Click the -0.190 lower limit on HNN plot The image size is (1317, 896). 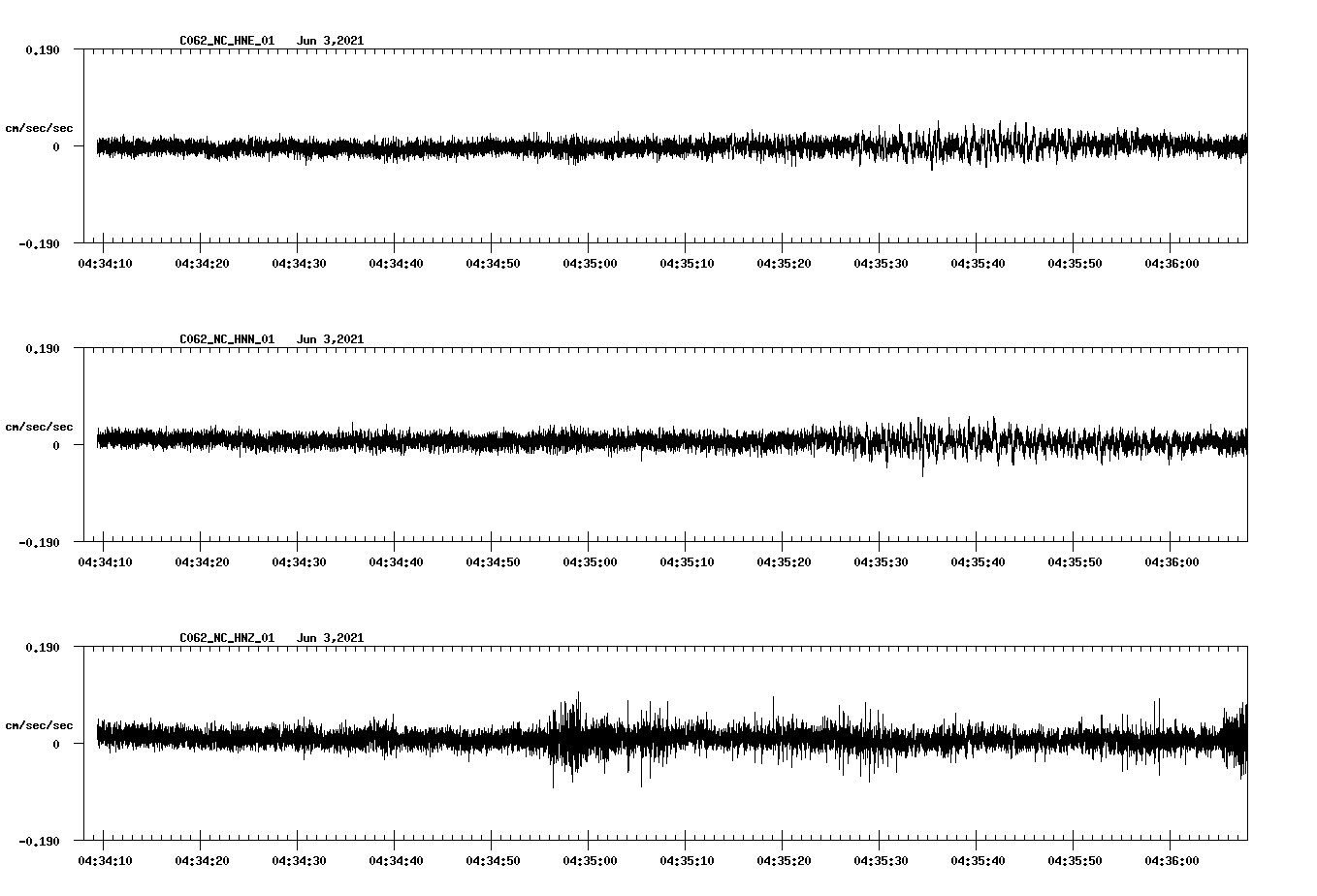[x=39, y=542]
